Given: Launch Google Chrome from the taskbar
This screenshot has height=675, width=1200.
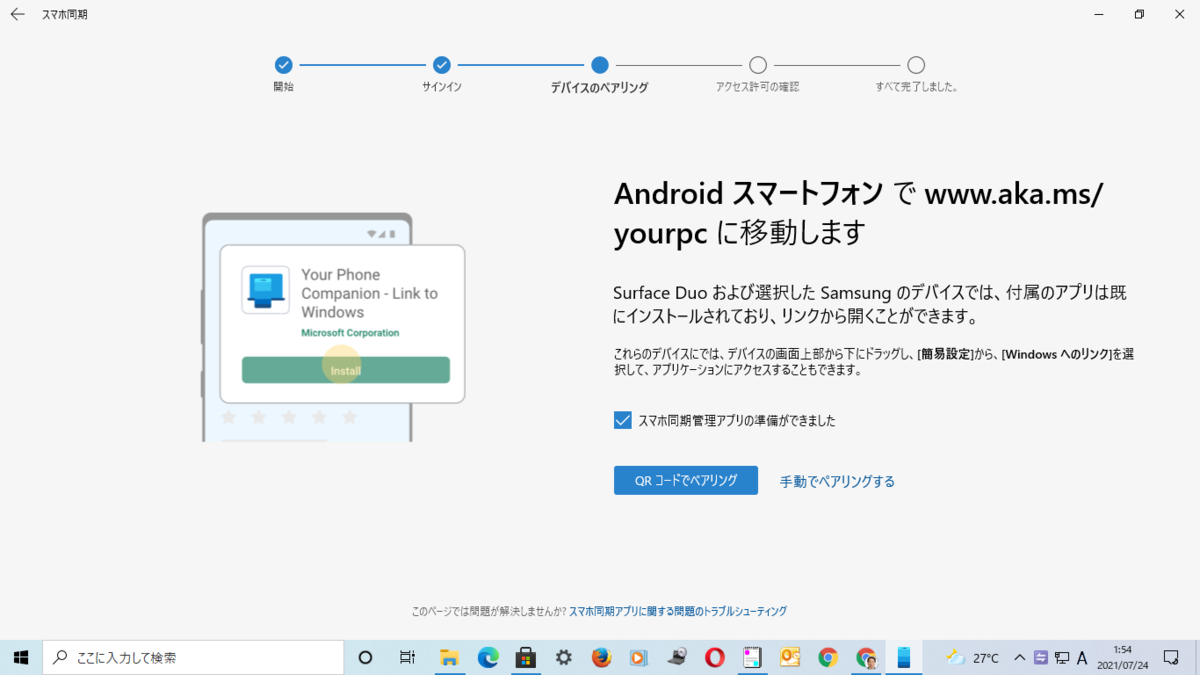Looking at the screenshot, I should pyautogui.click(x=828, y=657).
